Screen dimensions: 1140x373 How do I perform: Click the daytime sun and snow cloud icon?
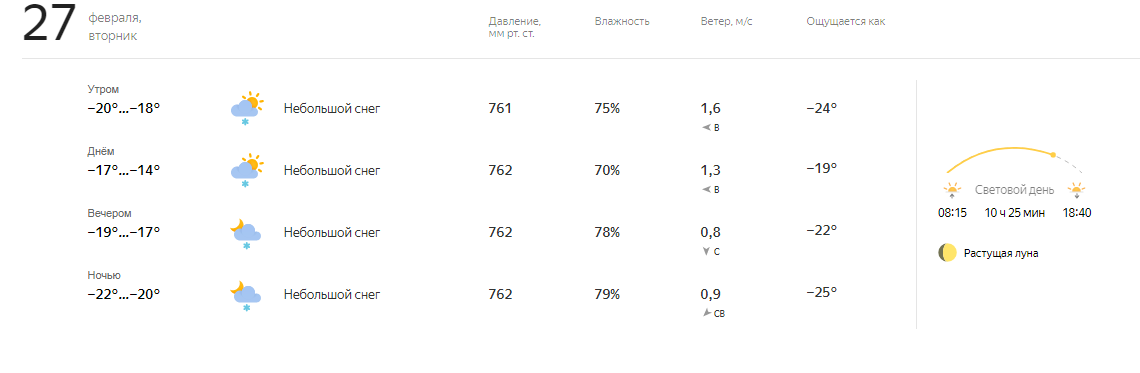(x=246, y=171)
